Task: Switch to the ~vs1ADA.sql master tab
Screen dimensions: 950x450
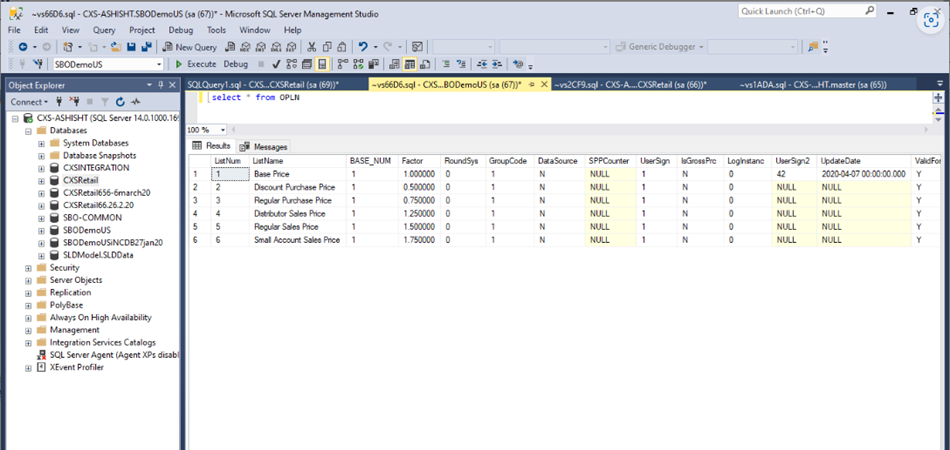Action: click(x=813, y=85)
